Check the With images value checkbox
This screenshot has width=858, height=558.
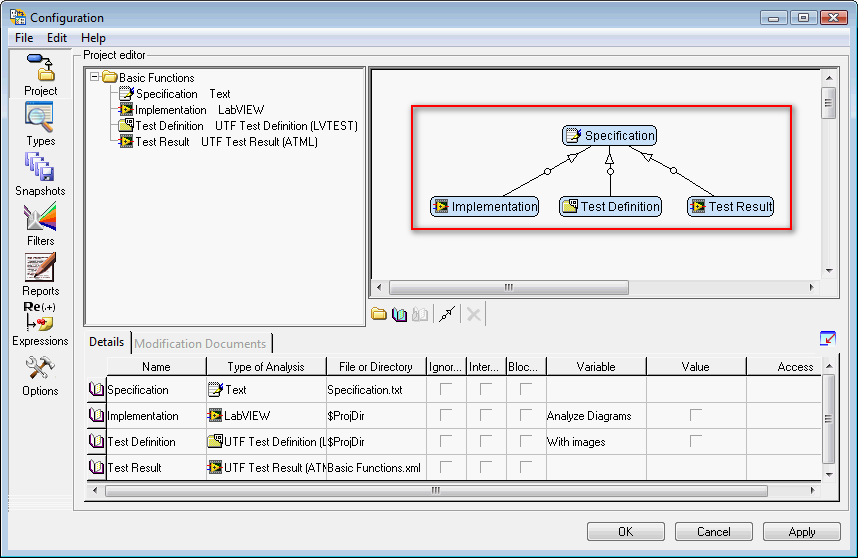click(695, 441)
